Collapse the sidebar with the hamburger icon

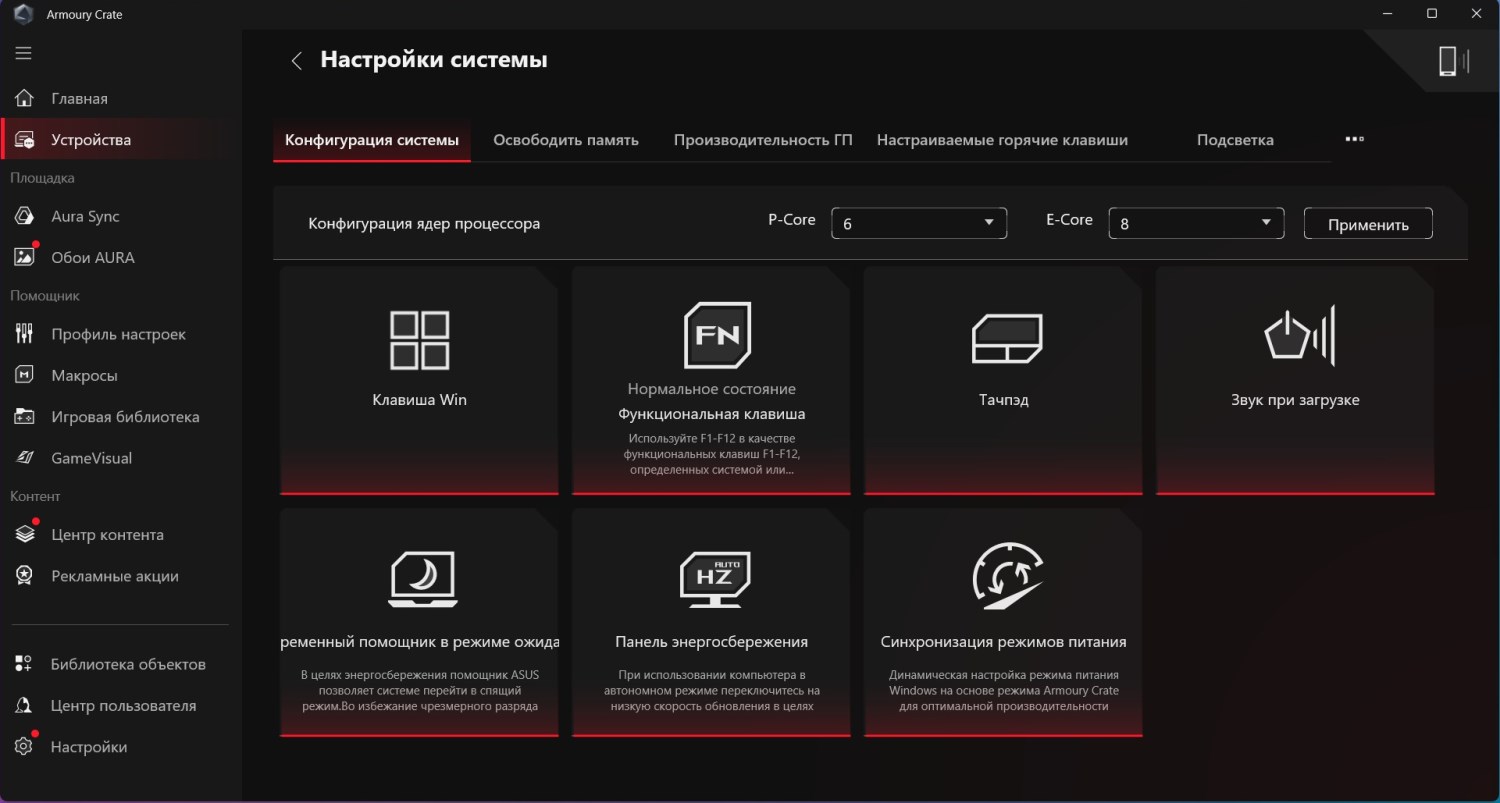[x=23, y=54]
